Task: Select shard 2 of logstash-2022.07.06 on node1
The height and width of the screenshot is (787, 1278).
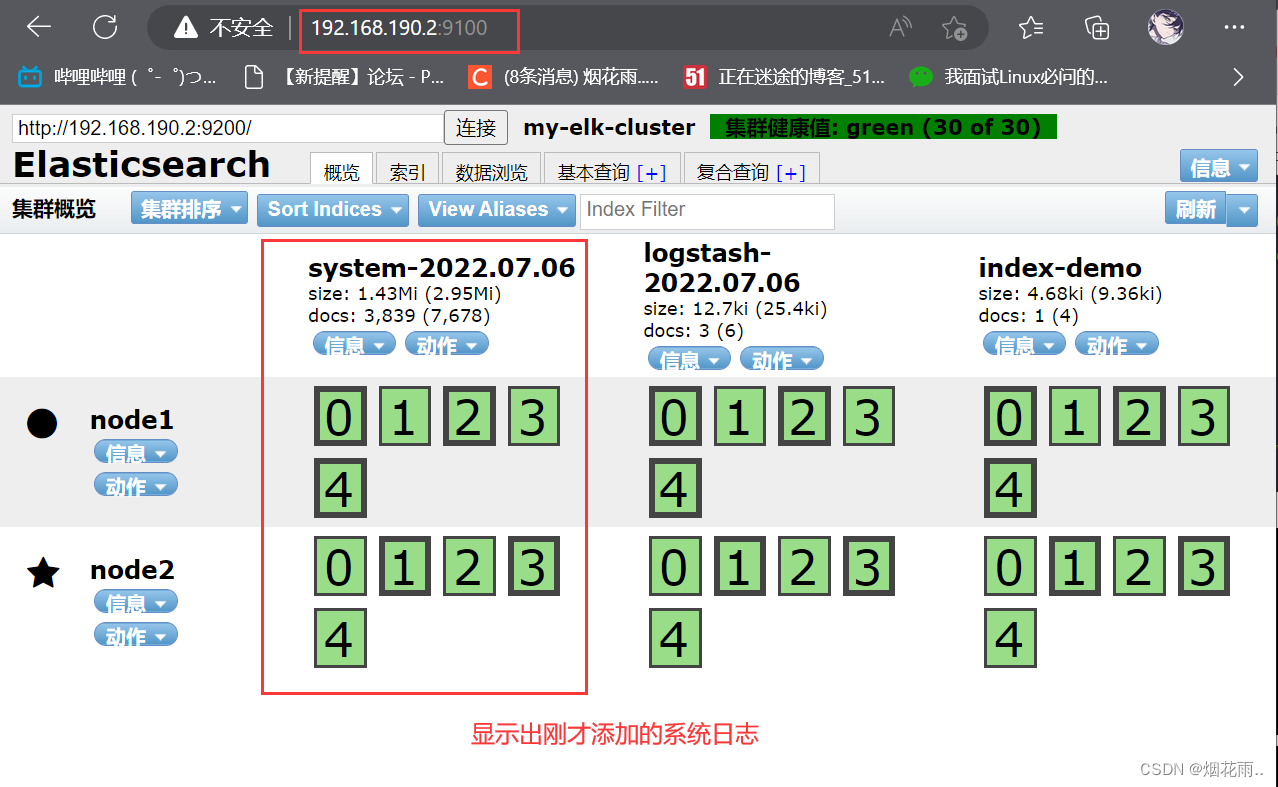Action: tap(804, 416)
